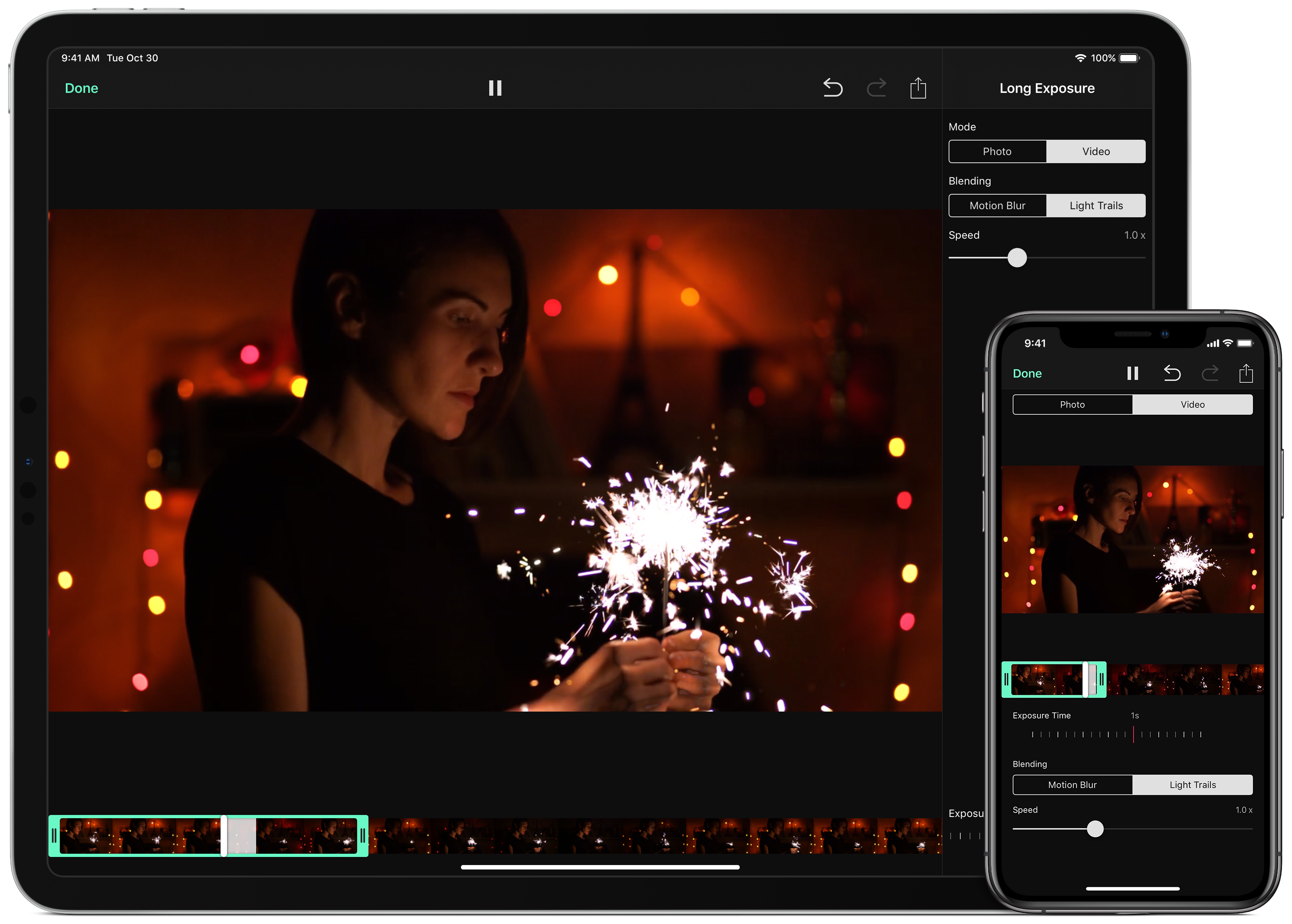The width and height of the screenshot is (1292, 924).
Task: Open the share icon on iPad
Action: point(917,88)
